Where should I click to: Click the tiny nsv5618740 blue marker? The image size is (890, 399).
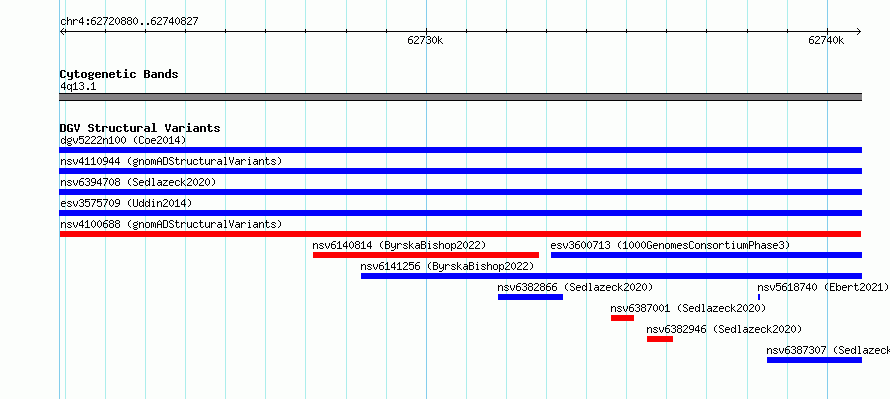pos(759,297)
